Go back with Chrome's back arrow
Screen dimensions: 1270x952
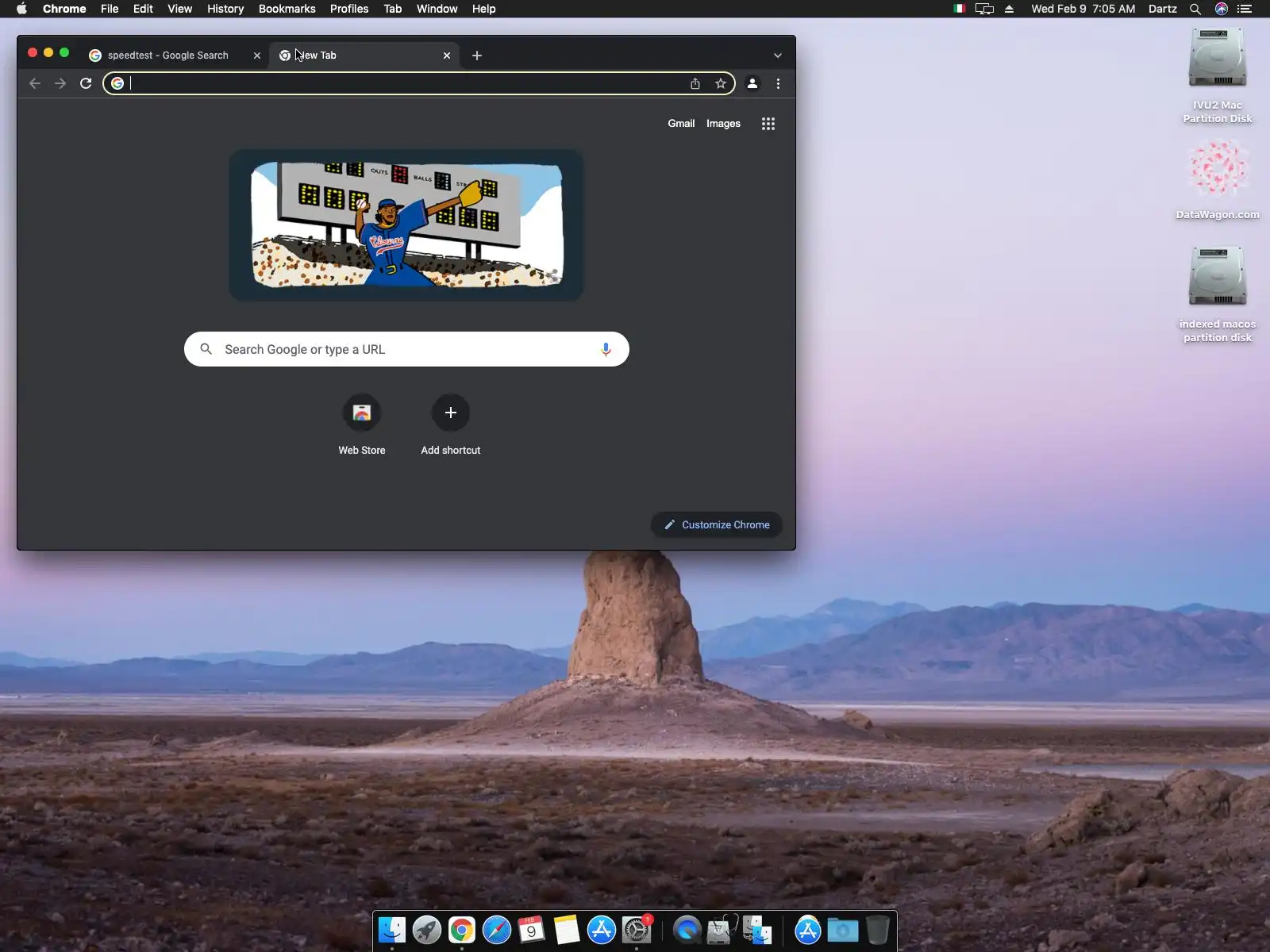pos(35,83)
